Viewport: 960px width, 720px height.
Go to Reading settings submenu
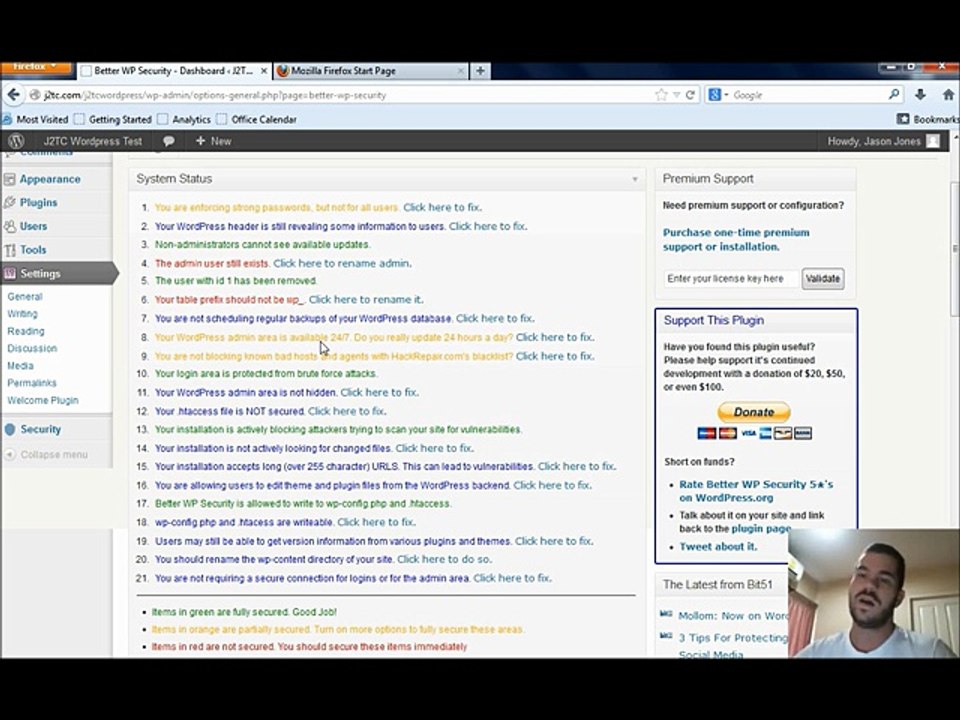point(26,331)
